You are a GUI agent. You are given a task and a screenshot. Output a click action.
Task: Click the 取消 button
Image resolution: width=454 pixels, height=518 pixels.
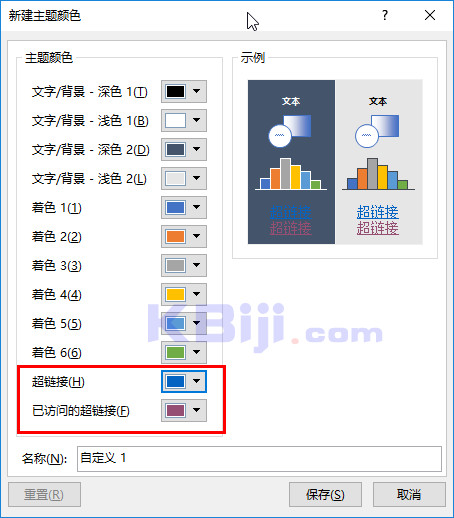tap(409, 494)
